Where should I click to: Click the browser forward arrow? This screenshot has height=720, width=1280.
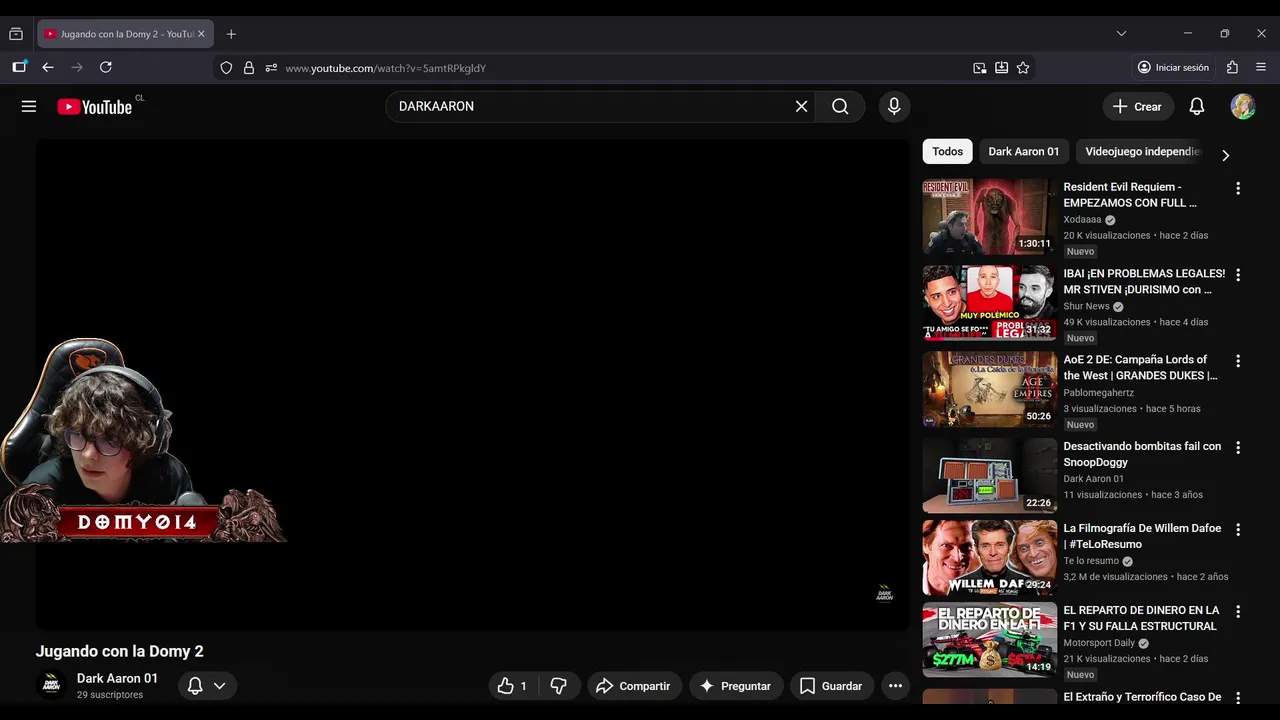(x=77, y=67)
